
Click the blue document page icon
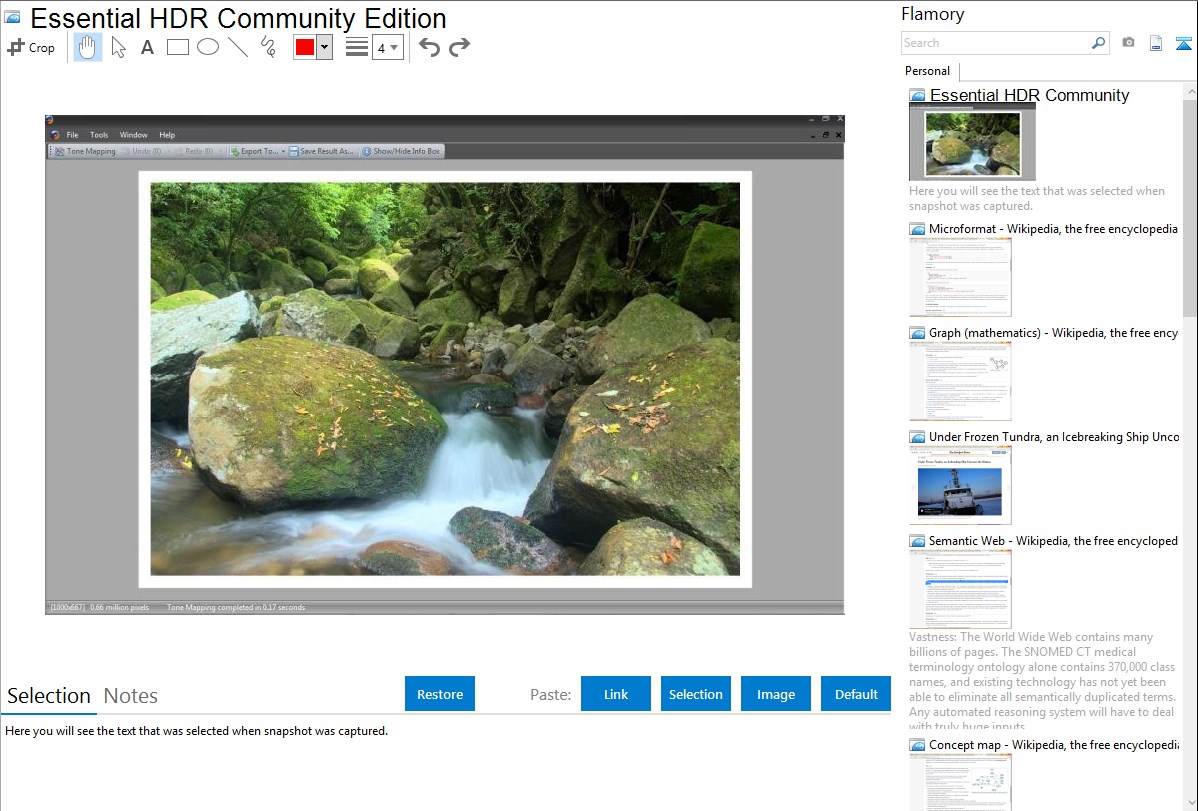point(1156,43)
